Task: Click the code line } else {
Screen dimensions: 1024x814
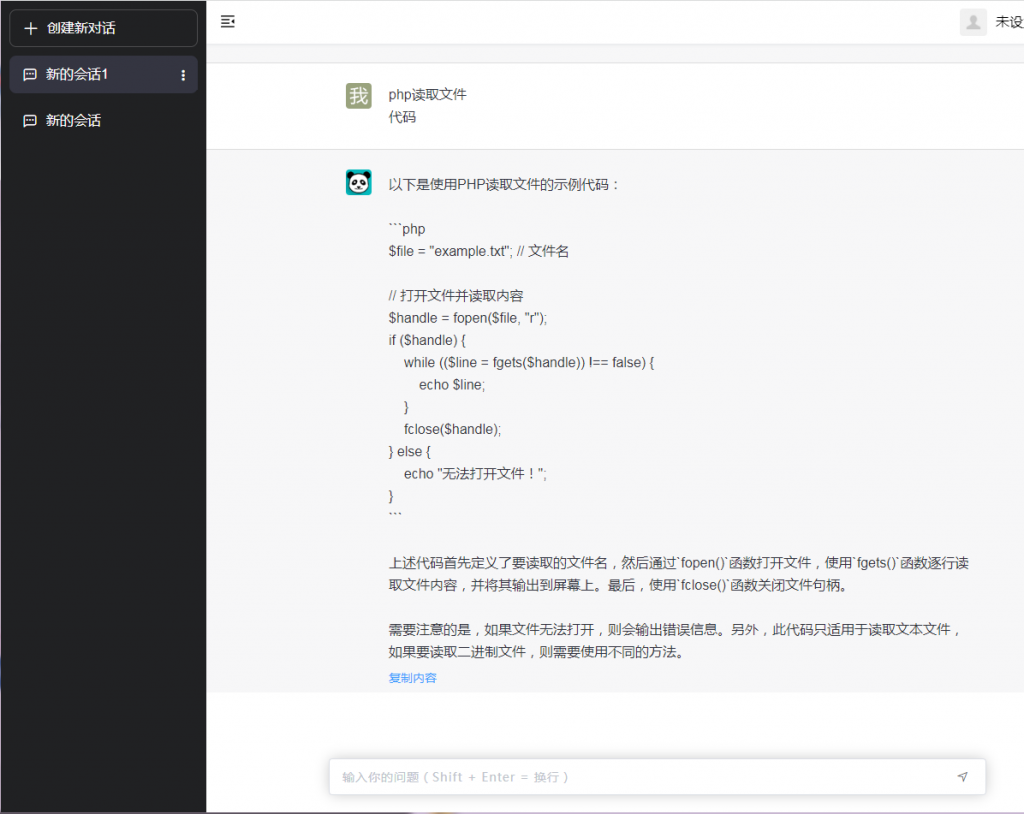Action: 409,451
